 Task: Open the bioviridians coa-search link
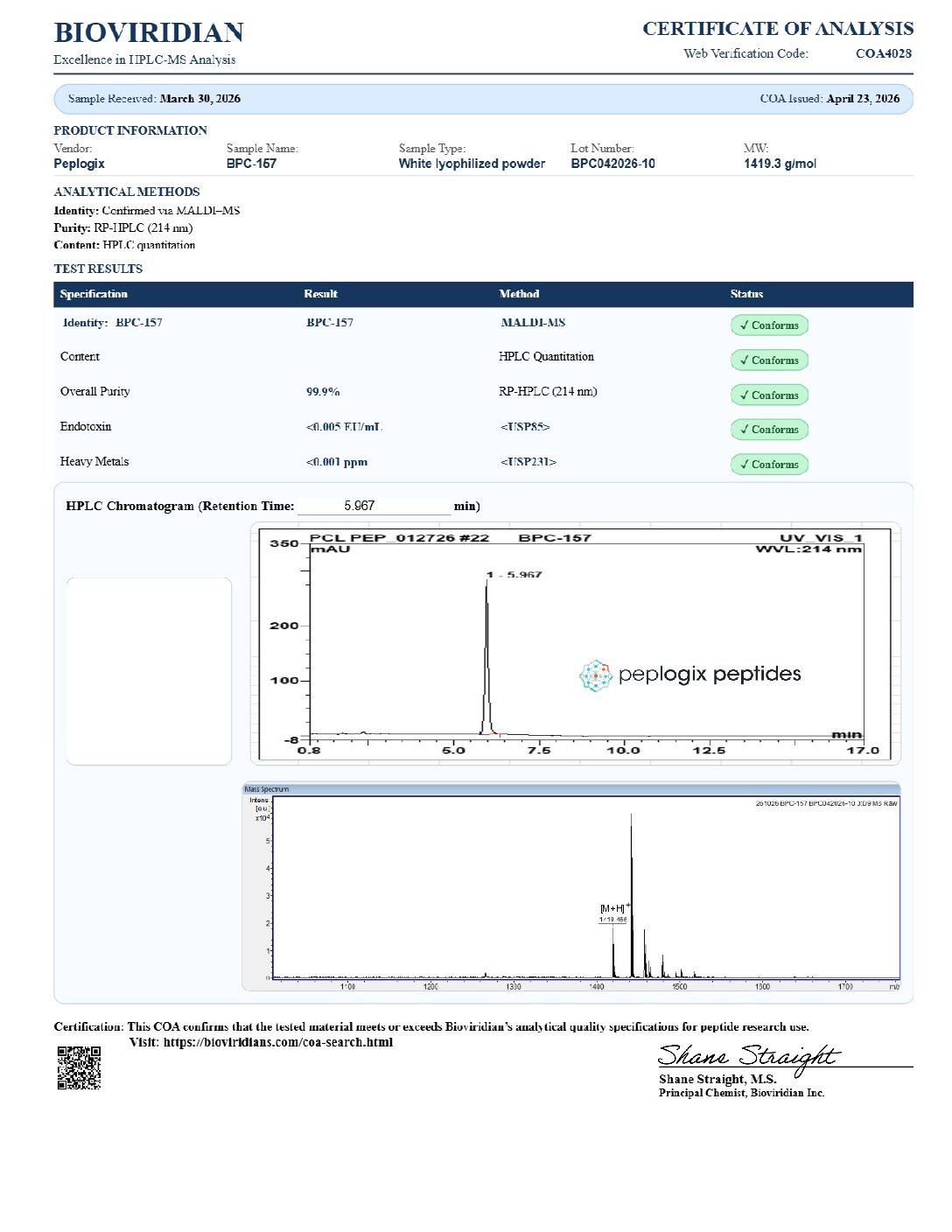click(x=278, y=1042)
